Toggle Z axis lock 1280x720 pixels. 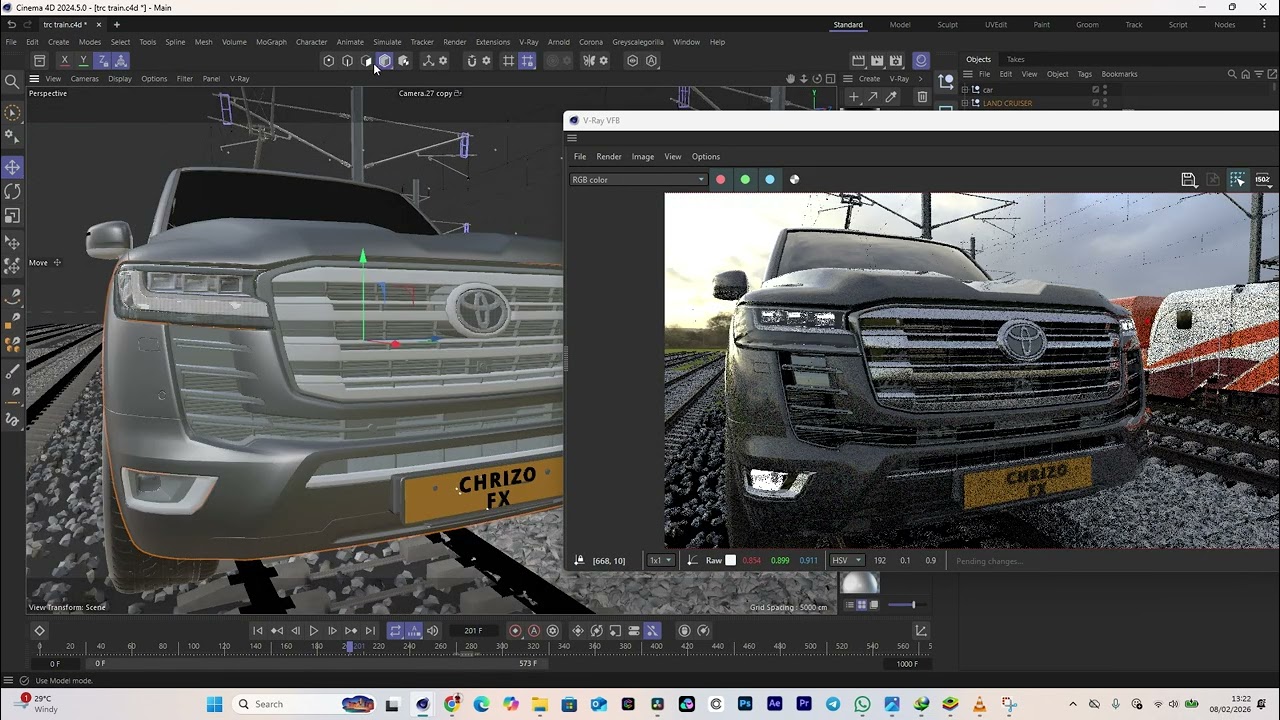pyautogui.click(x=102, y=61)
